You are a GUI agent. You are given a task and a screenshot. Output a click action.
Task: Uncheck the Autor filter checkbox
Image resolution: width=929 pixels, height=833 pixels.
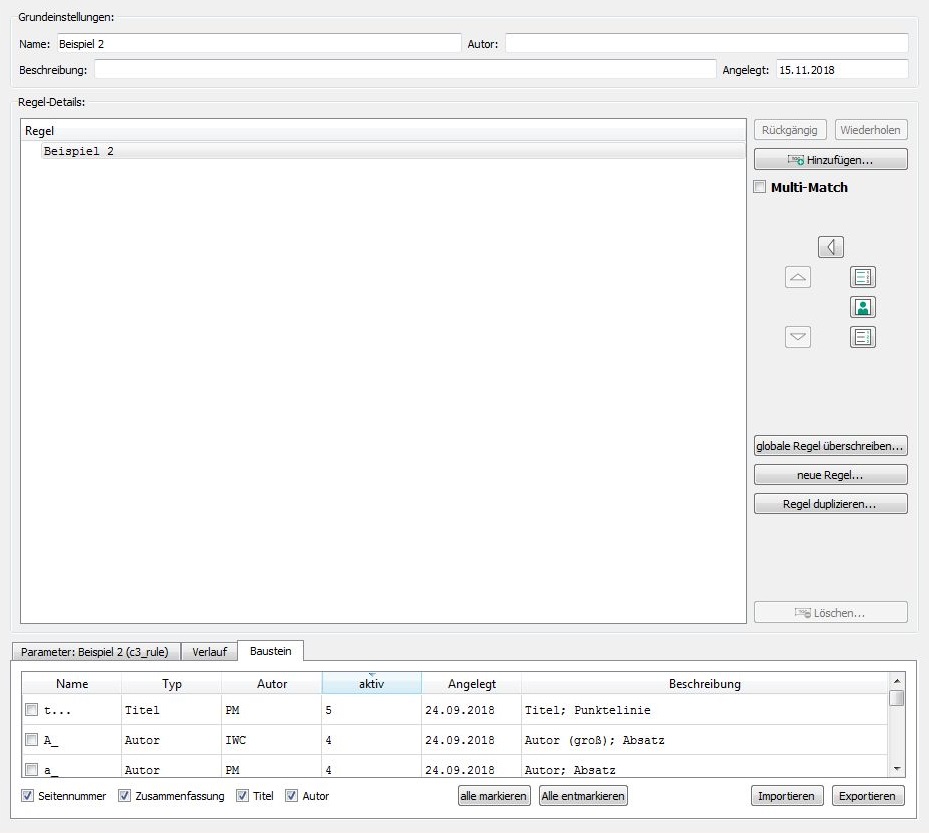[x=291, y=796]
